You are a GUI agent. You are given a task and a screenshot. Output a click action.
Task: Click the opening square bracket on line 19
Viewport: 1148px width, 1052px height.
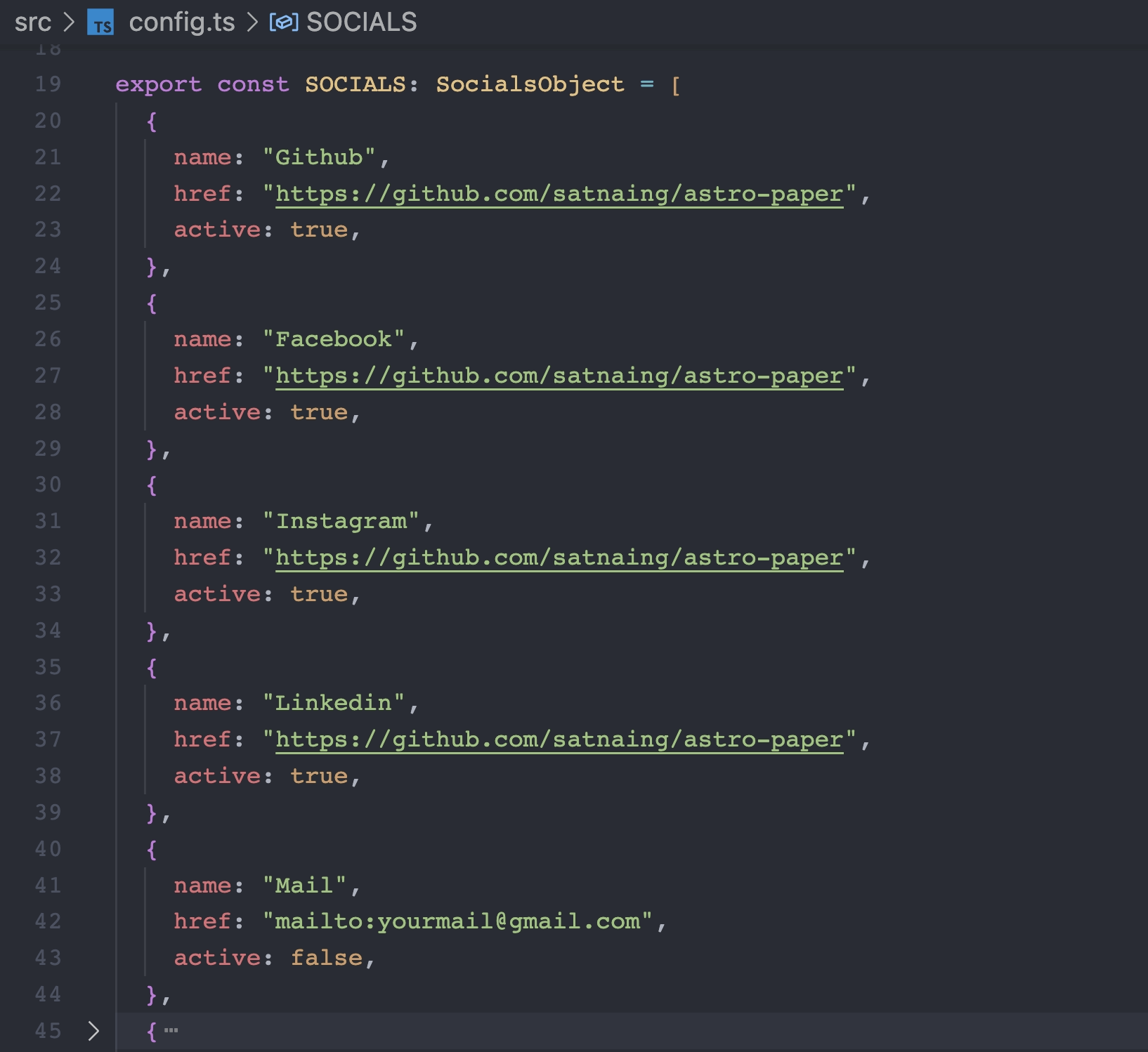pyautogui.click(x=676, y=86)
